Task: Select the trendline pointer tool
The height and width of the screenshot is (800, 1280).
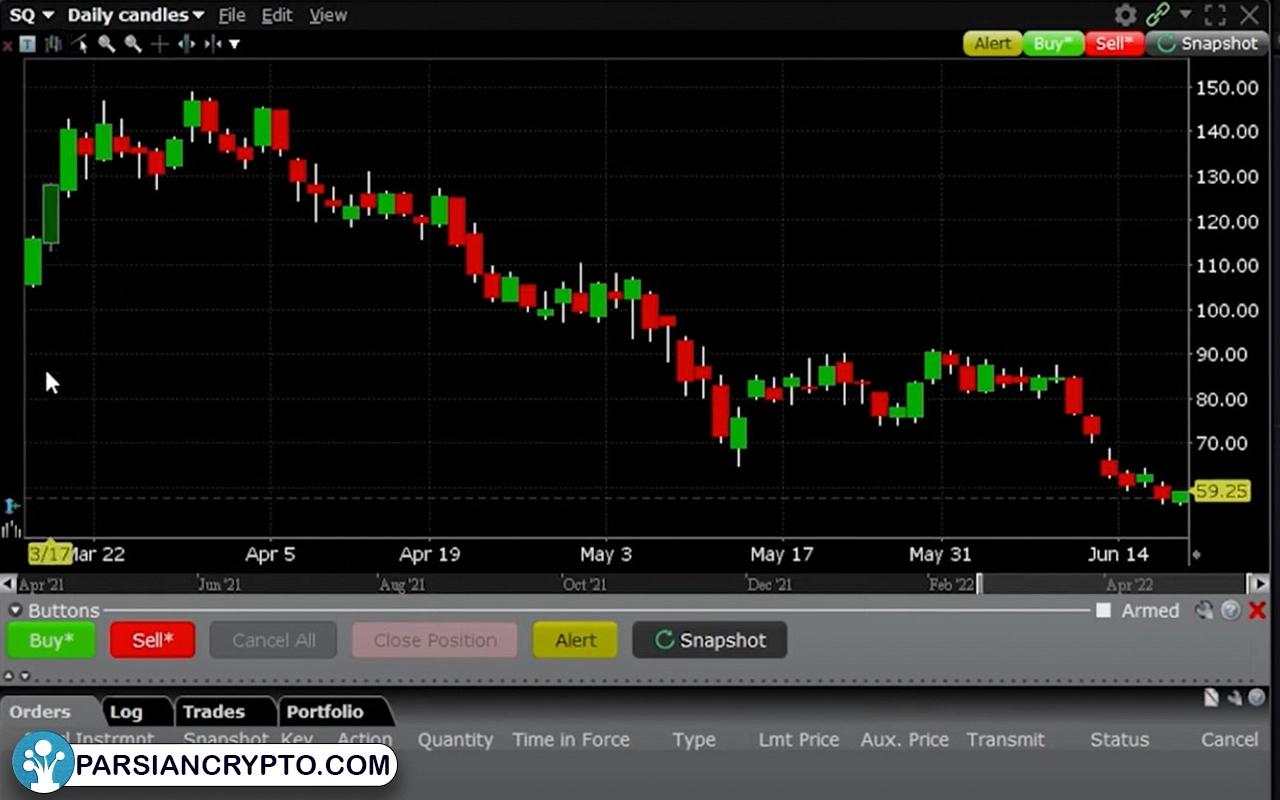Action: click(x=79, y=44)
